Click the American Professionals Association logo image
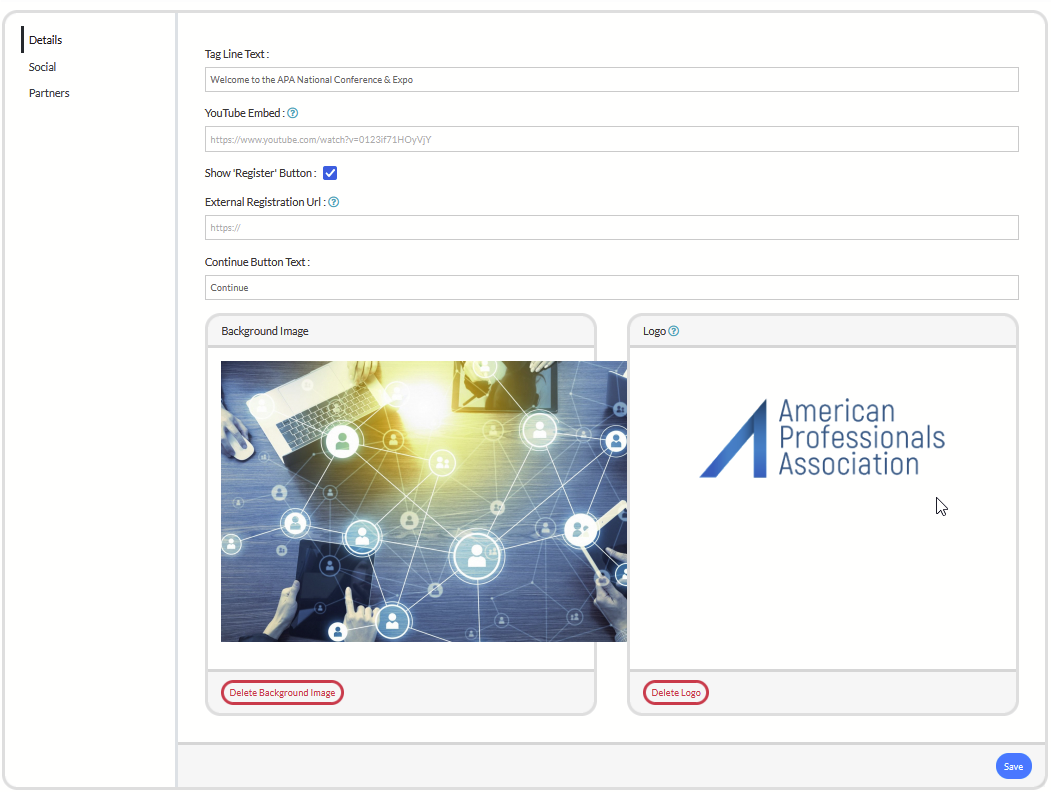The height and width of the screenshot is (792, 1051). (x=822, y=438)
